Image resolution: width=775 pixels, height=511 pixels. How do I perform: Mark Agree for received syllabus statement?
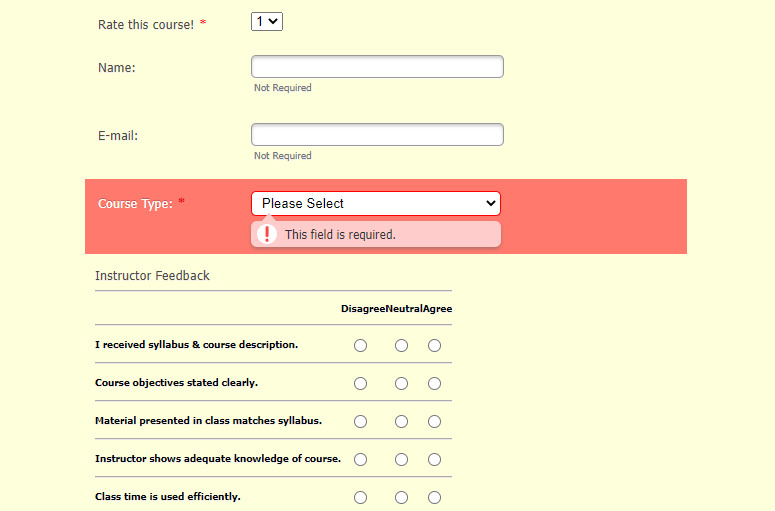pyautogui.click(x=434, y=346)
